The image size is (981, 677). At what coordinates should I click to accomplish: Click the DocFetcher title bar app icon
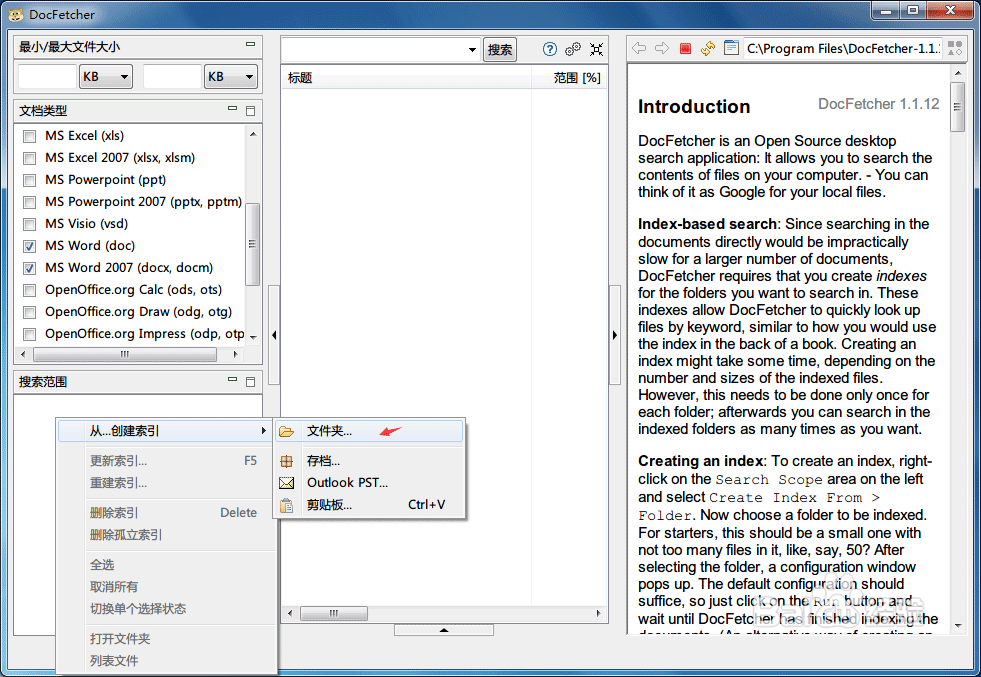pos(16,14)
